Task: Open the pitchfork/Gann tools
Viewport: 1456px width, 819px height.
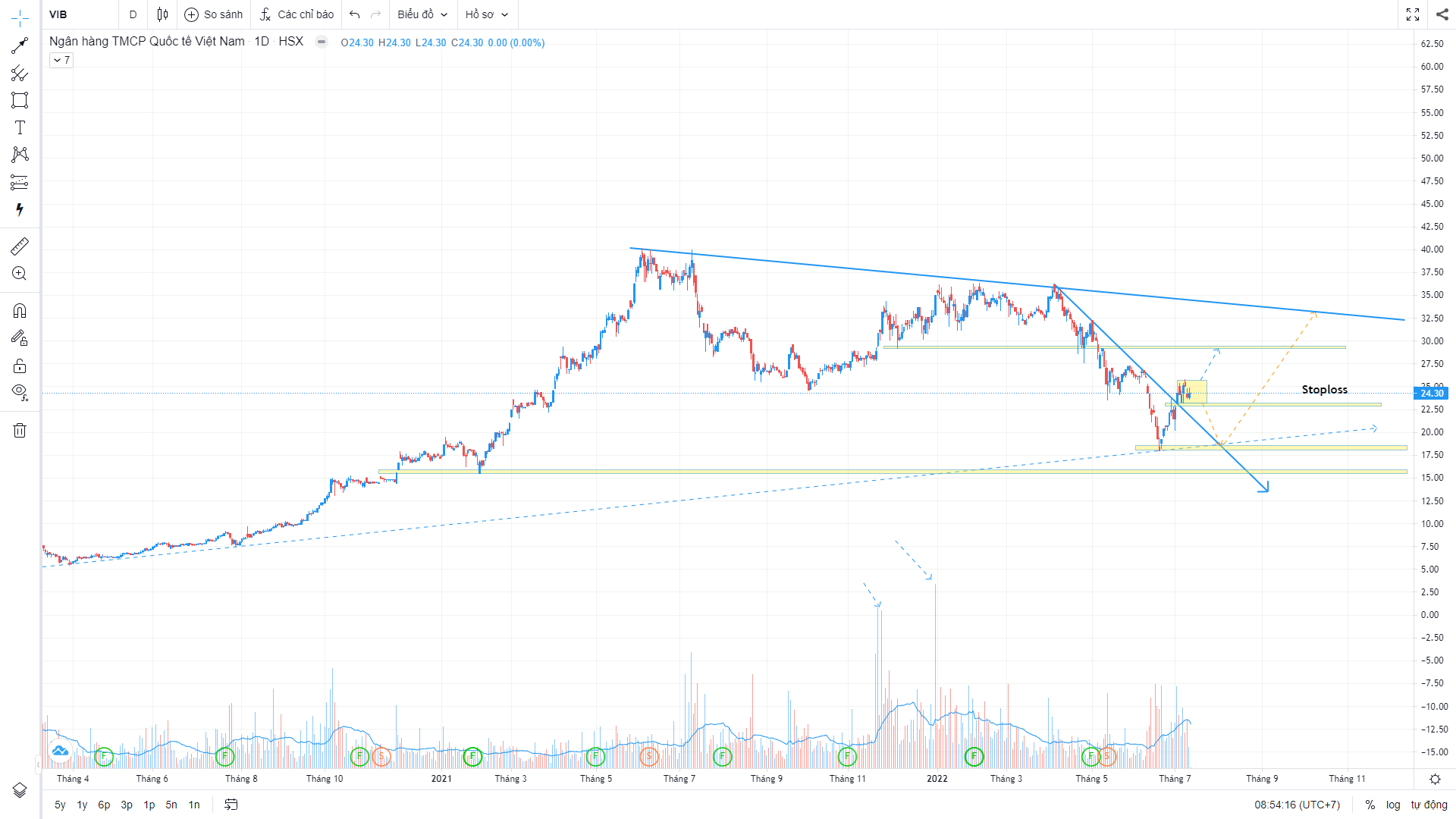Action: tap(20, 74)
